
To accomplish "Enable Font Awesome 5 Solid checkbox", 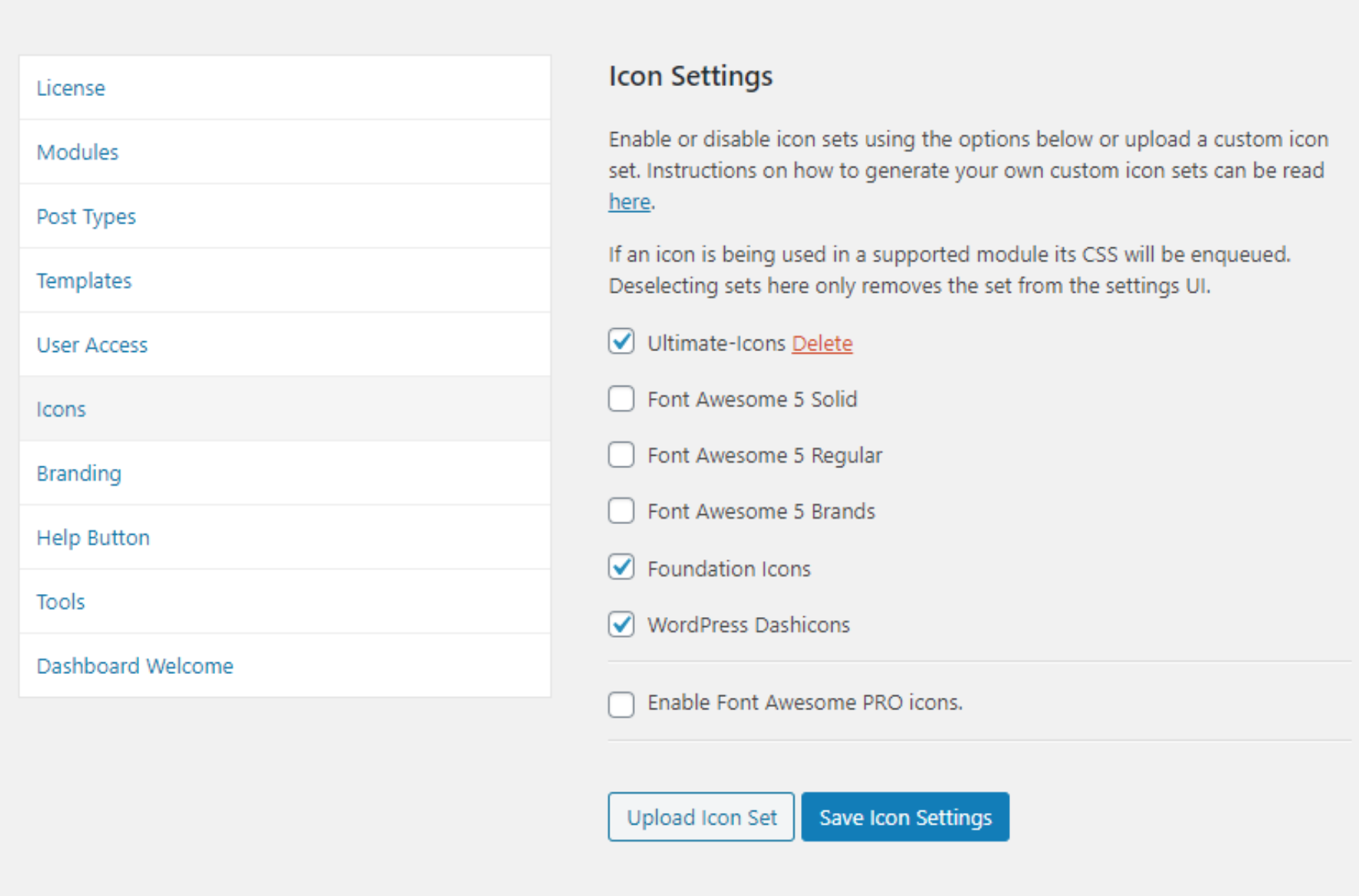I will (621, 399).
